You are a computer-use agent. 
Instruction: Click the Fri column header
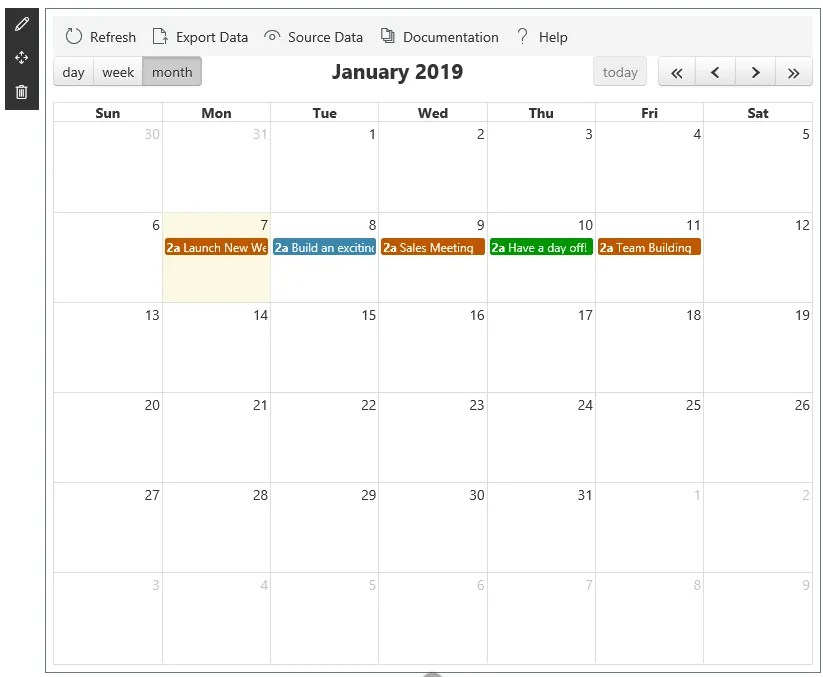pyautogui.click(x=649, y=113)
